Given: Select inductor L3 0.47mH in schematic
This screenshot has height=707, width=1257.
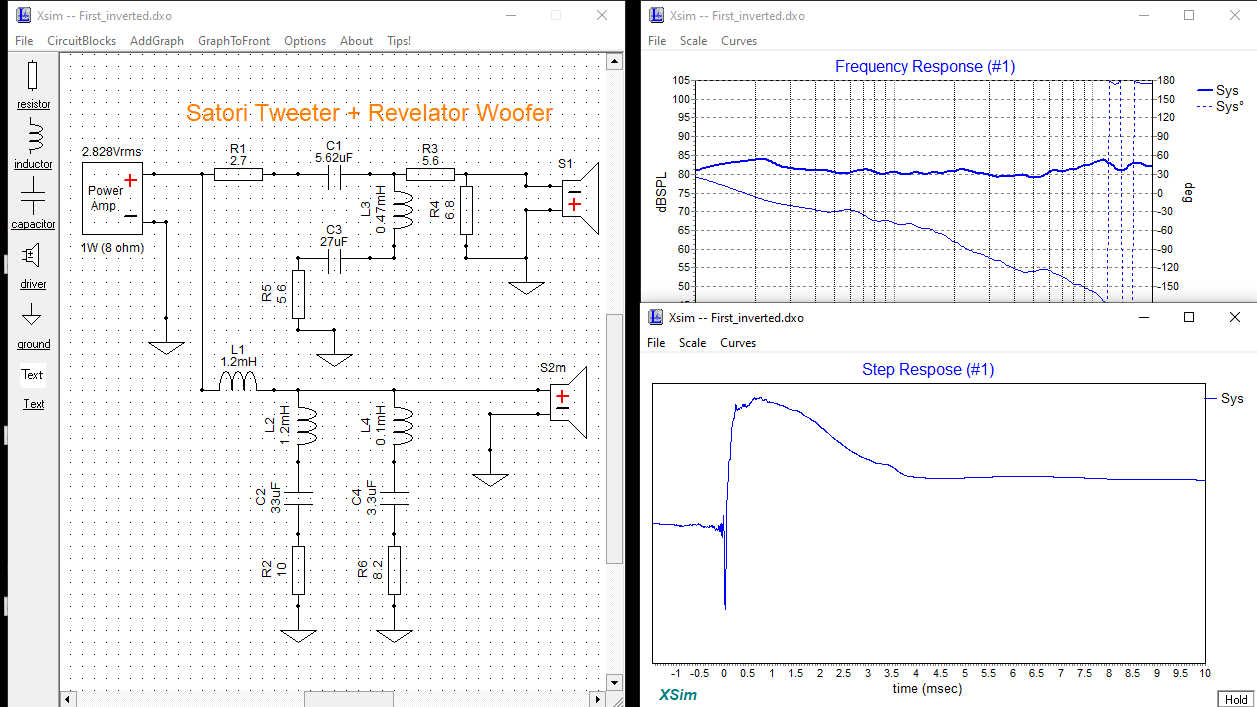Looking at the screenshot, I should pos(402,209).
